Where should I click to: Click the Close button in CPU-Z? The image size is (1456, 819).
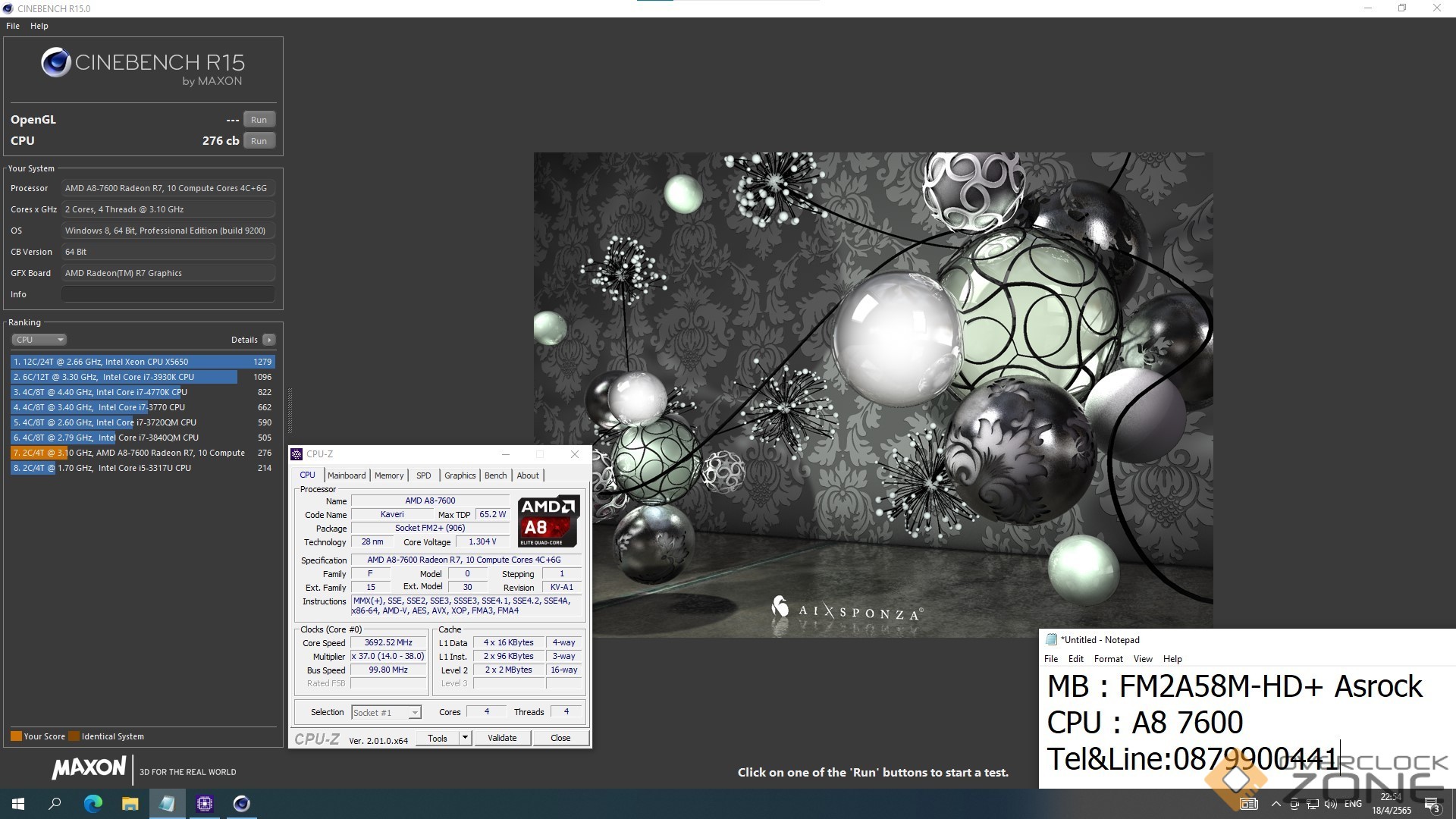coord(560,739)
